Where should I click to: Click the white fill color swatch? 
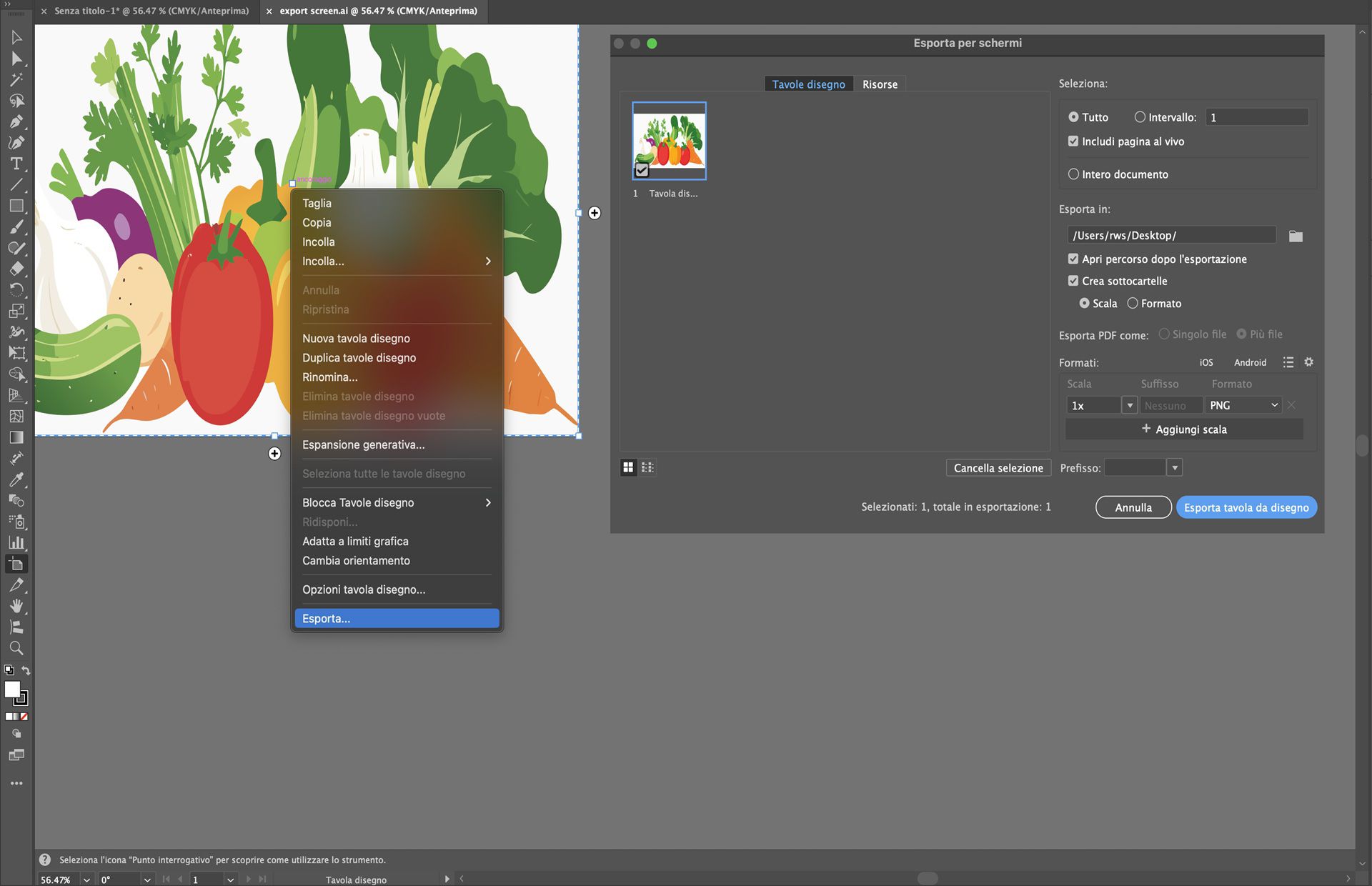tap(12, 689)
